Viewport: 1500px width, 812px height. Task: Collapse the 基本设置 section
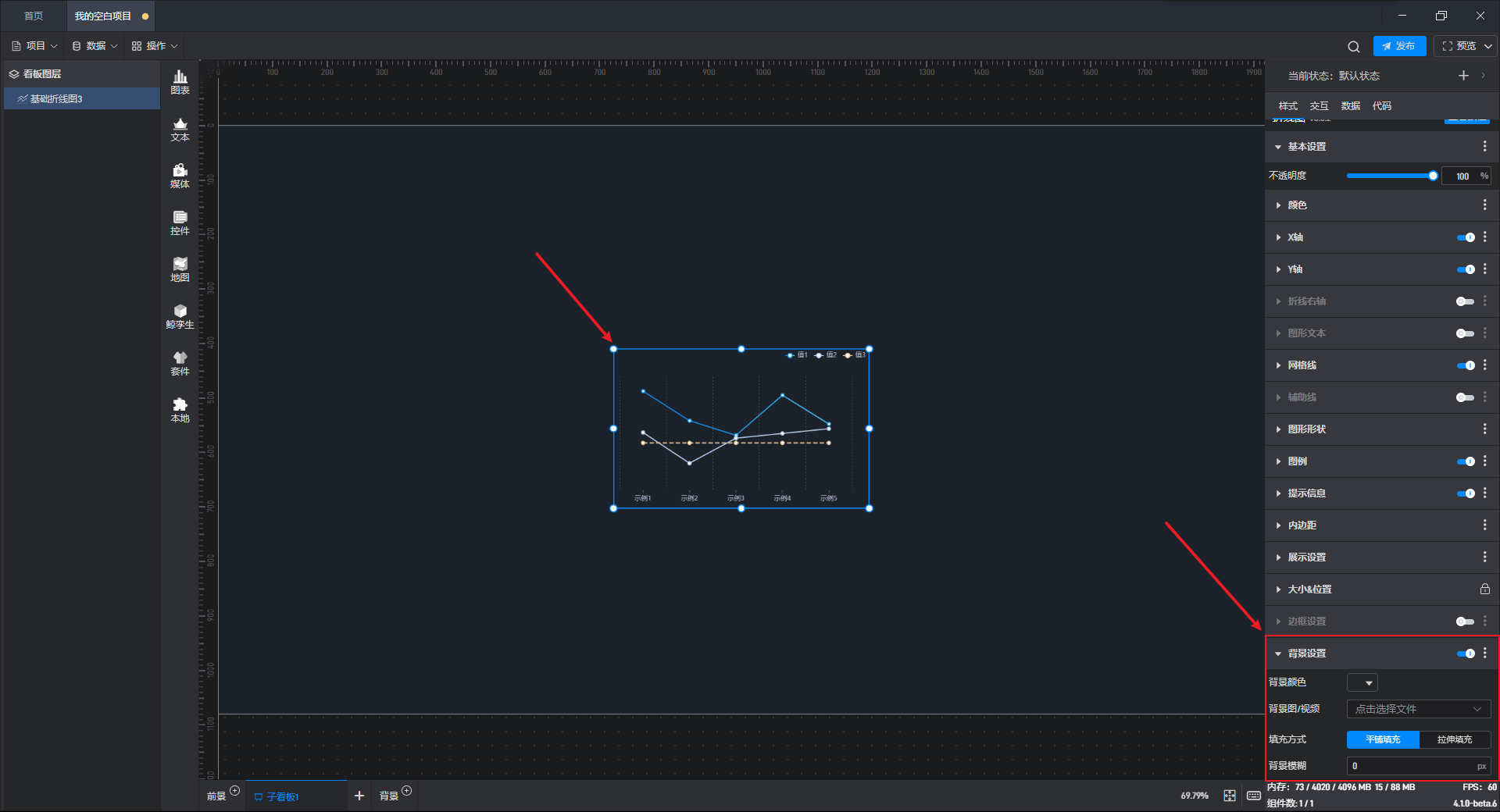click(1278, 147)
